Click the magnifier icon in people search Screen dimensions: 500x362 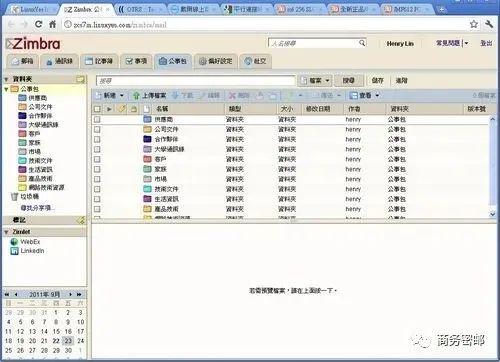(362, 43)
